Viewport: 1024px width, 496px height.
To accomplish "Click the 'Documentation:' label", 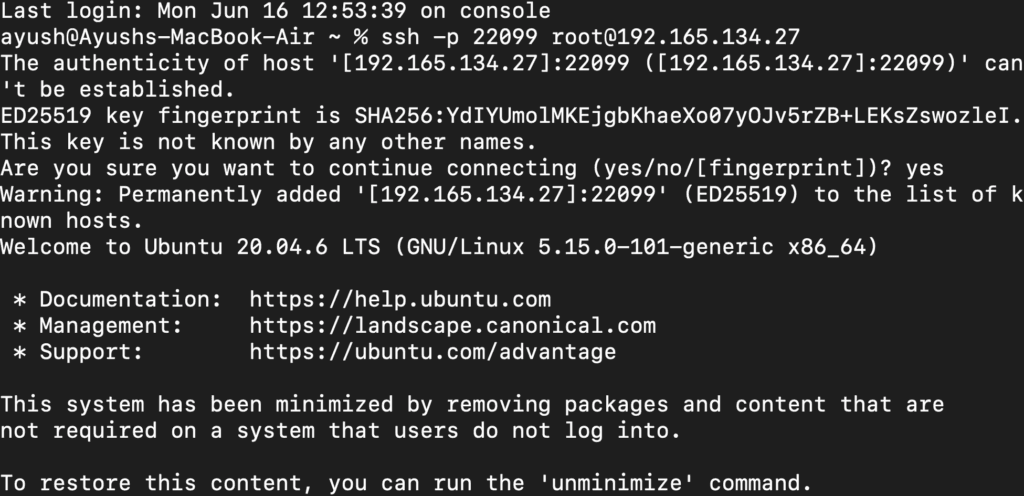I will click(124, 299).
